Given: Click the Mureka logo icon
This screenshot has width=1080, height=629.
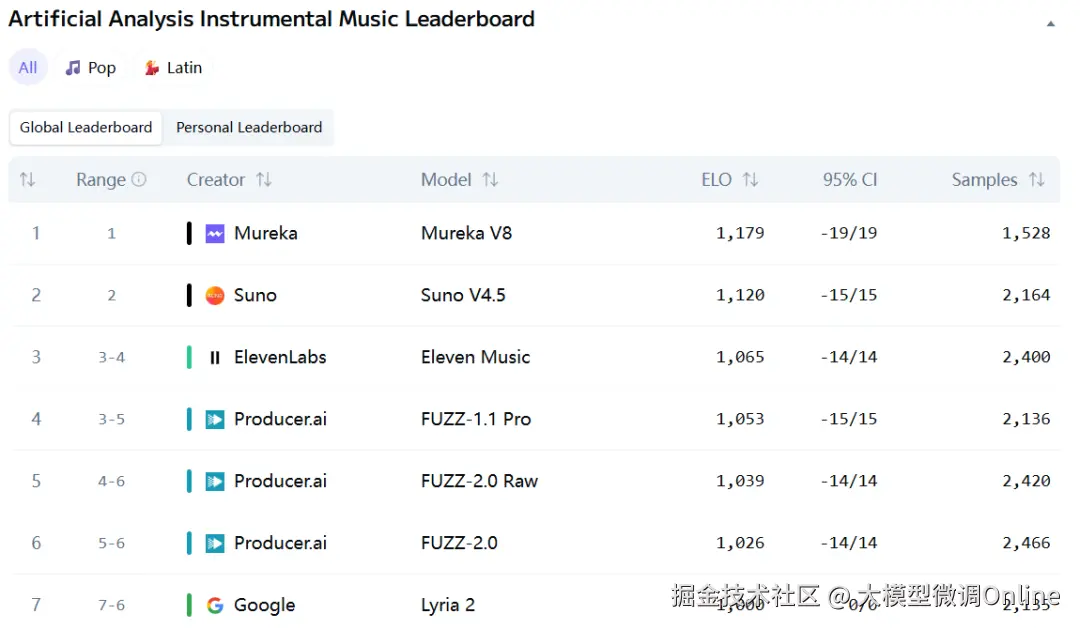Looking at the screenshot, I should click(215, 234).
